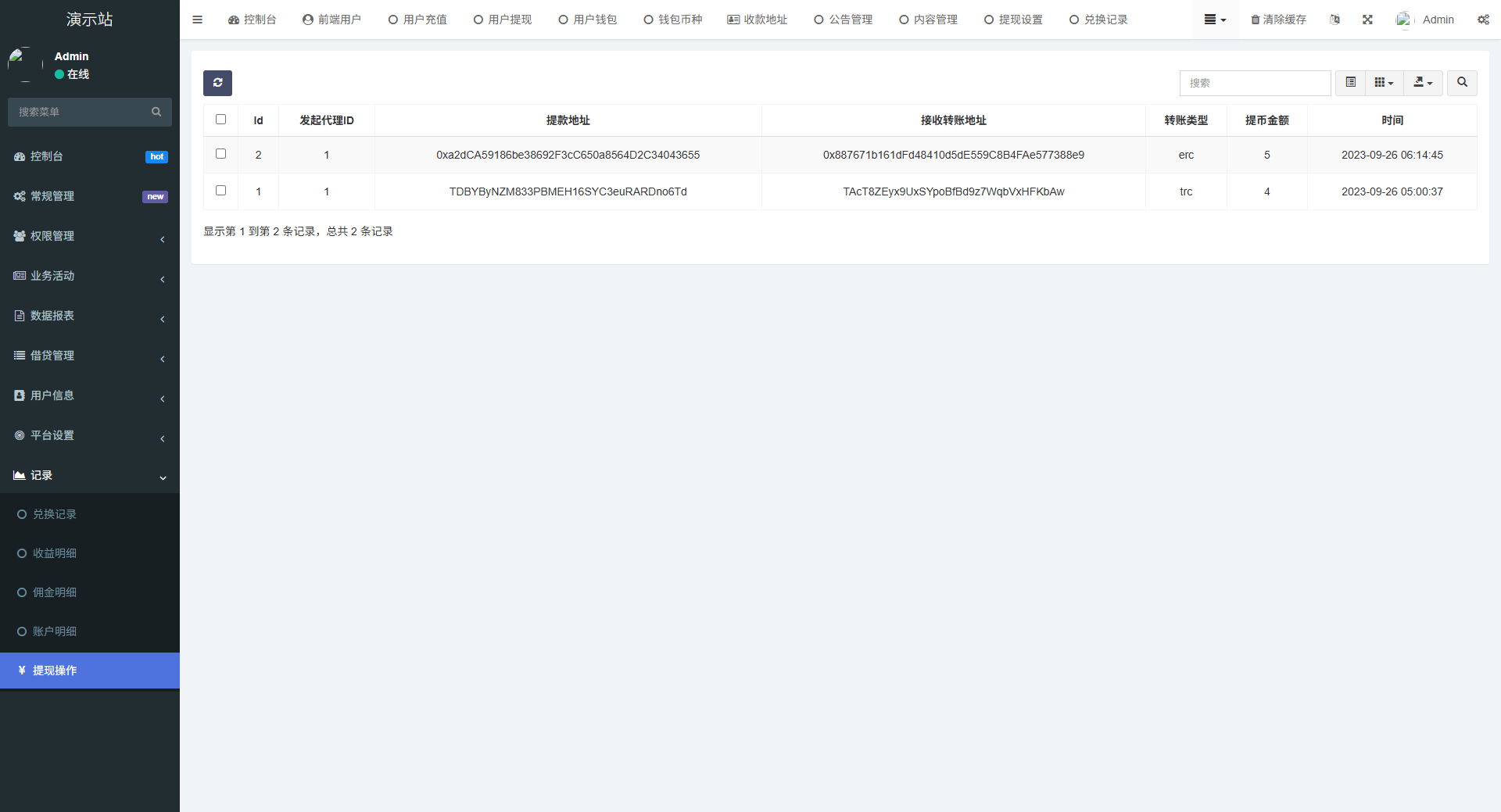Check the checkbox for record Id 2
1501x812 pixels.
coord(220,153)
